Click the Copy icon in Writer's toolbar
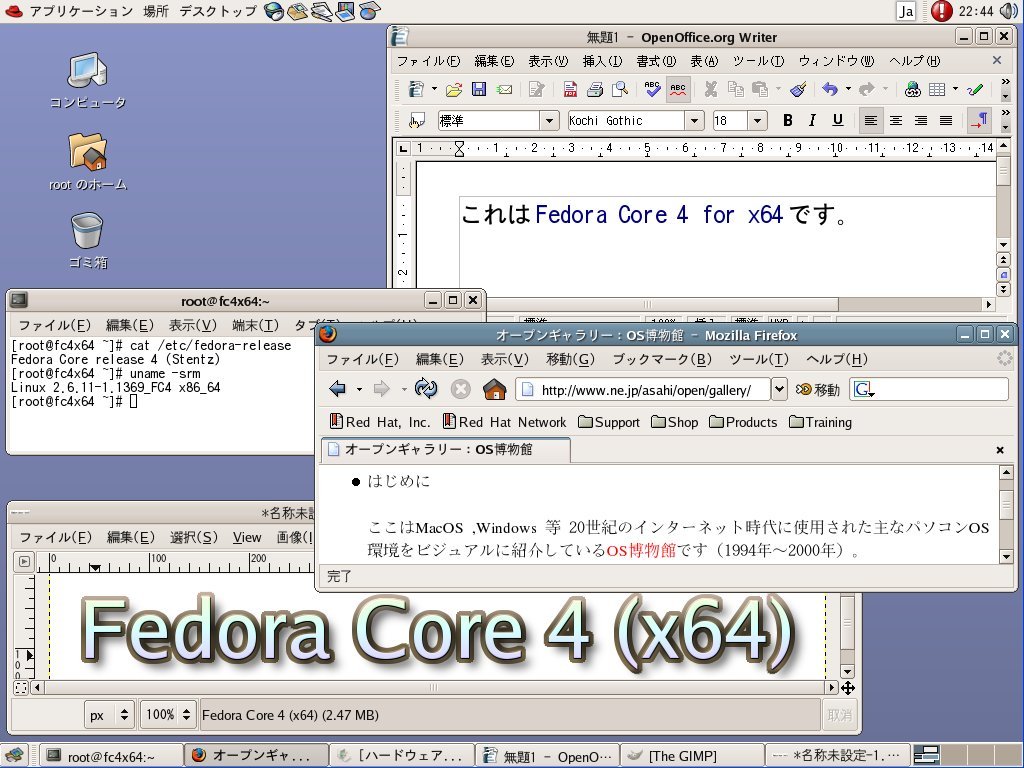1024x768 pixels. [x=735, y=89]
